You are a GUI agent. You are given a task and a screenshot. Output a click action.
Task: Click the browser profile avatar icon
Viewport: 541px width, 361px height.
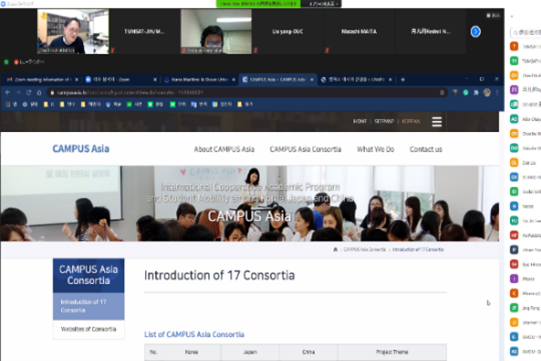(487, 92)
